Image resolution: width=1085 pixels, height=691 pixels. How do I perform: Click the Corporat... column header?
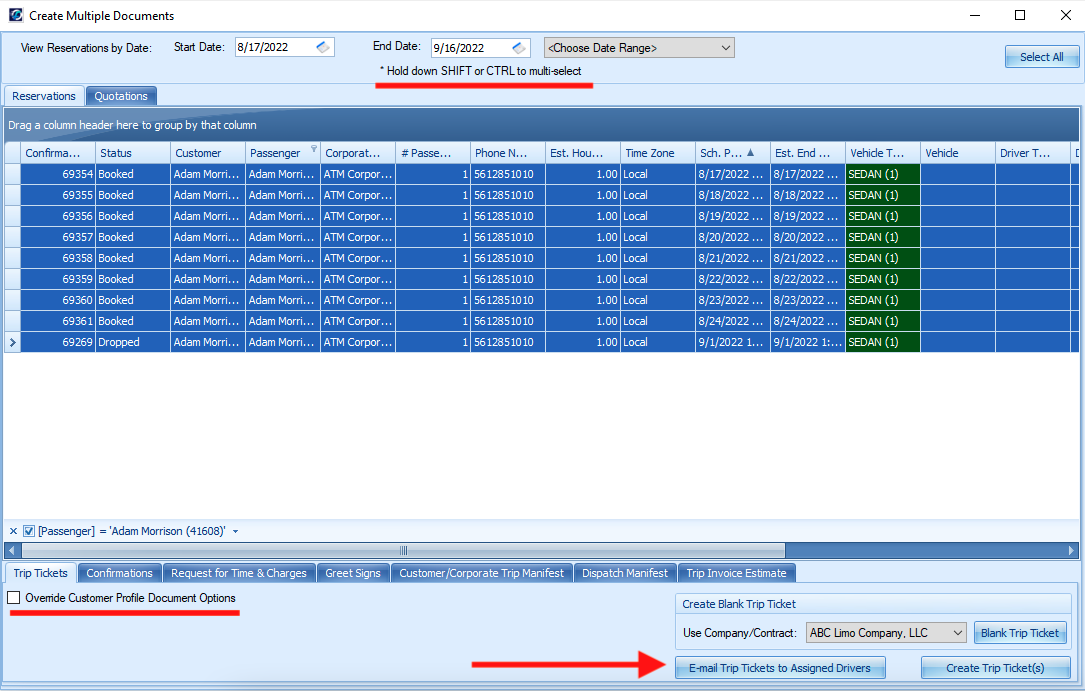(358, 153)
